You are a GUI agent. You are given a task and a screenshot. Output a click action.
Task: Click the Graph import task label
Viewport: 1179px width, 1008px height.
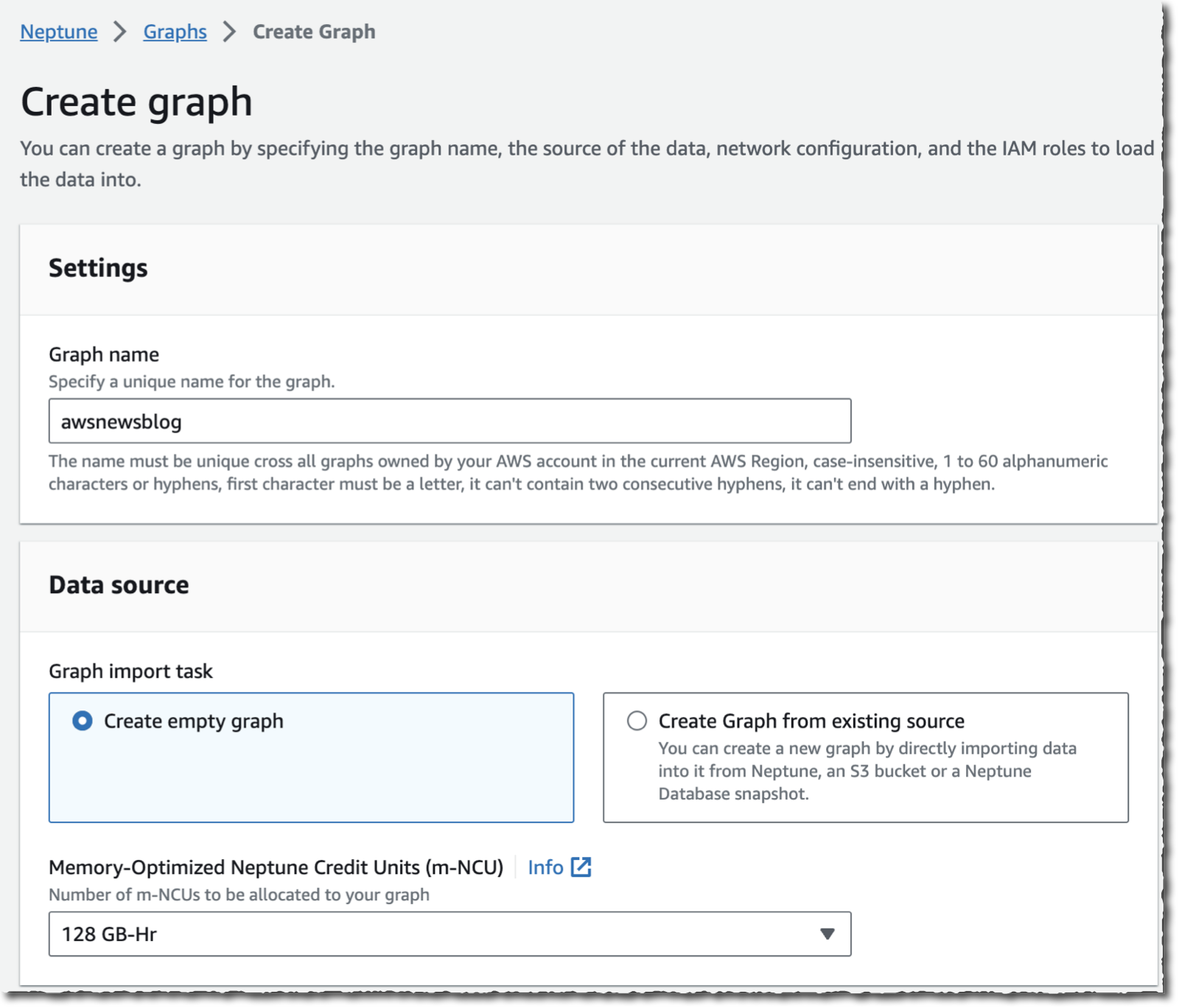130,671
